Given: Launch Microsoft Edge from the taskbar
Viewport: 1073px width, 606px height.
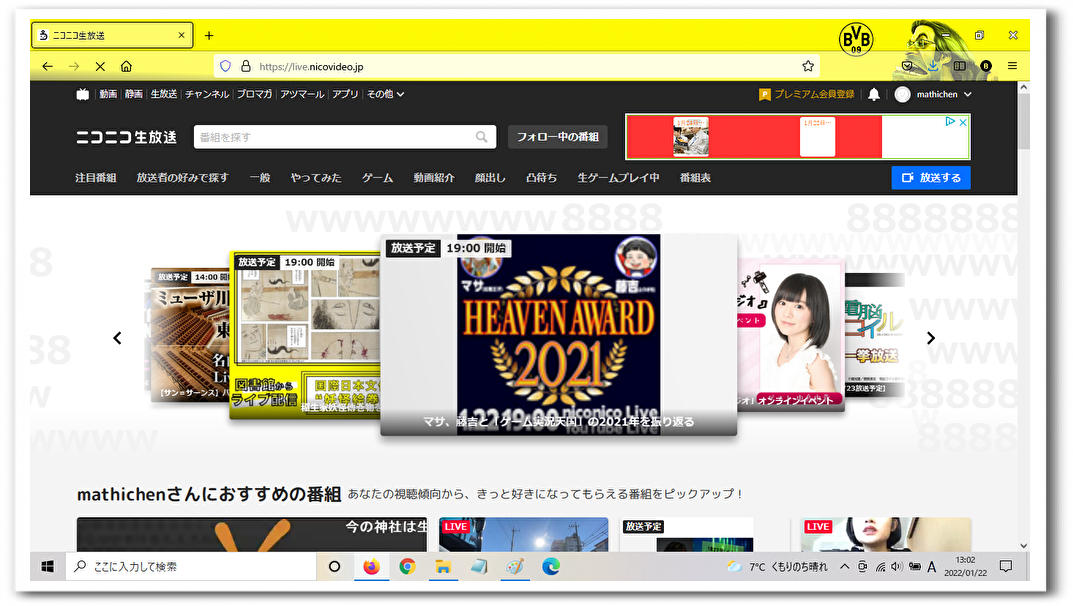Looking at the screenshot, I should [x=551, y=566].
